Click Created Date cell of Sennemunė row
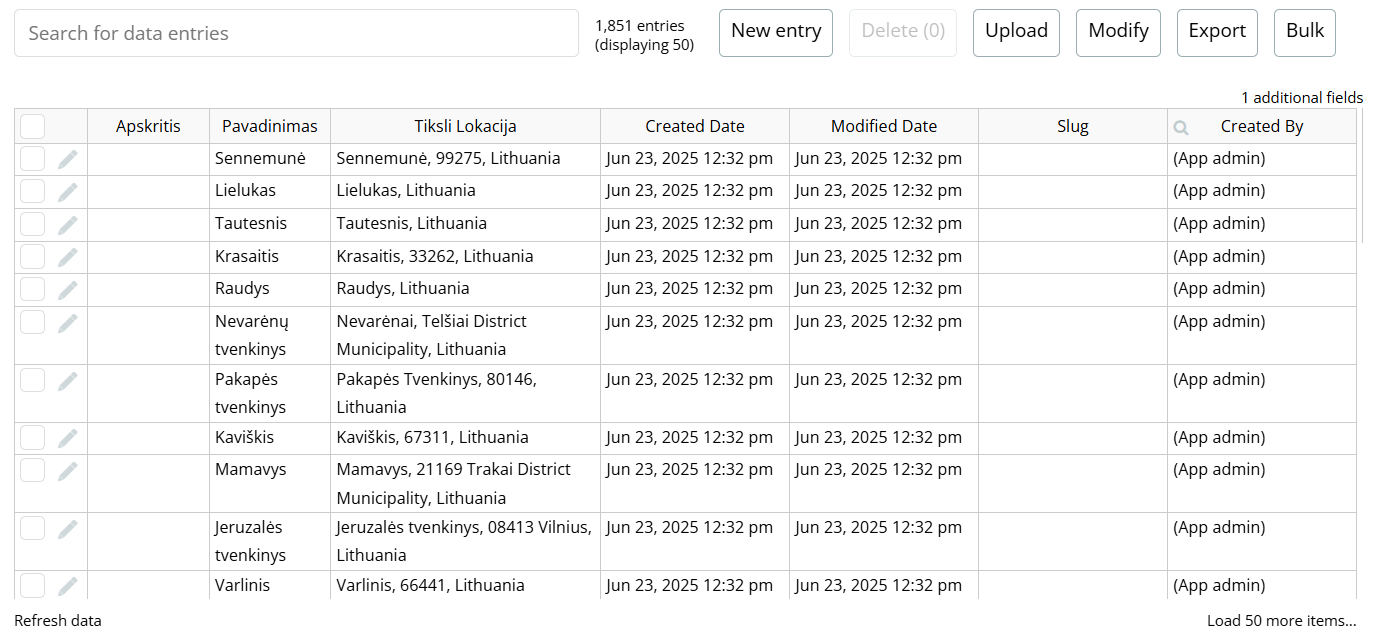1384x644 pixels. tap(695, 159)
